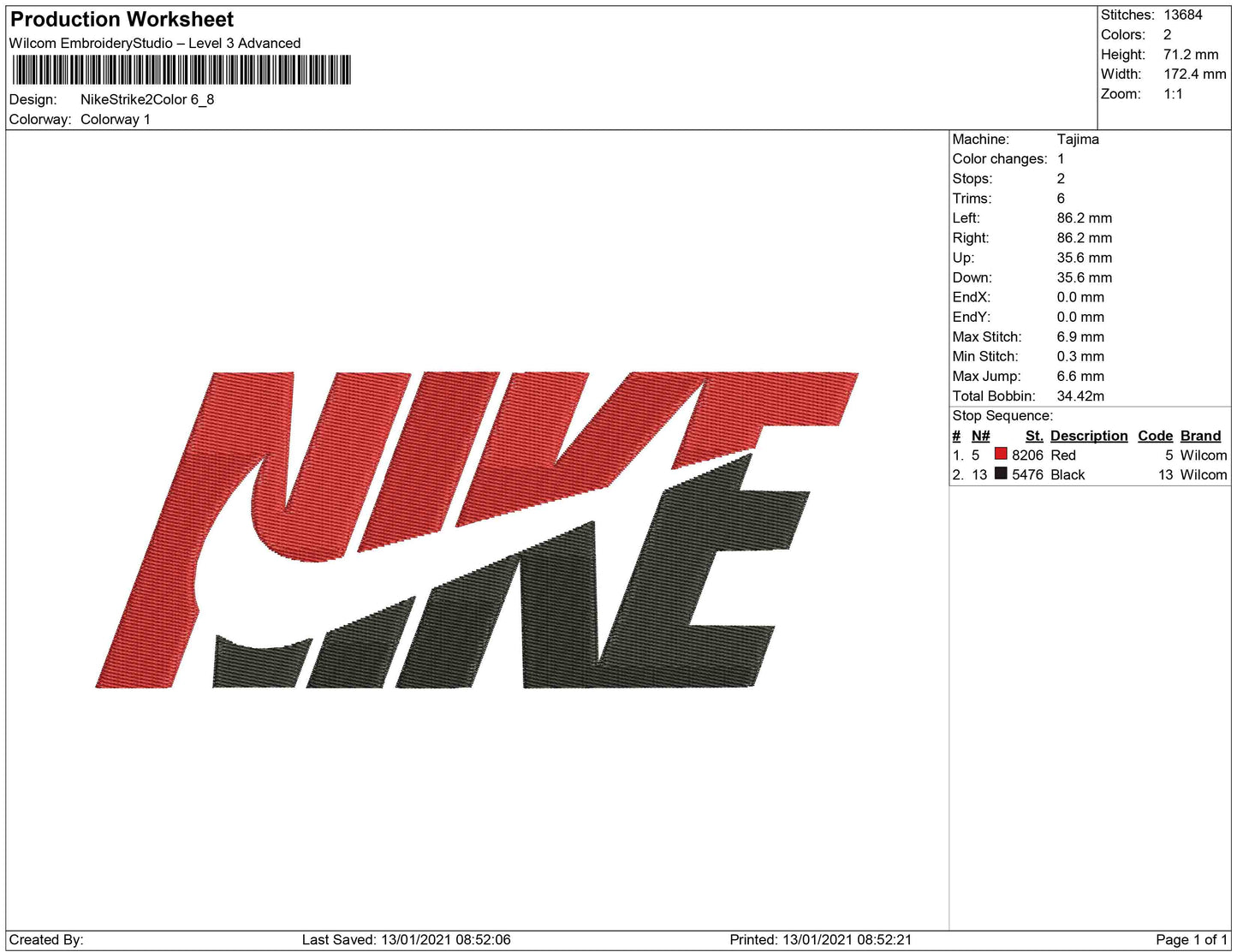Click the Wilcom brand in the Red row
Image resolution: width=1237 pixels, height=952 pixels.
(1203, 455)
